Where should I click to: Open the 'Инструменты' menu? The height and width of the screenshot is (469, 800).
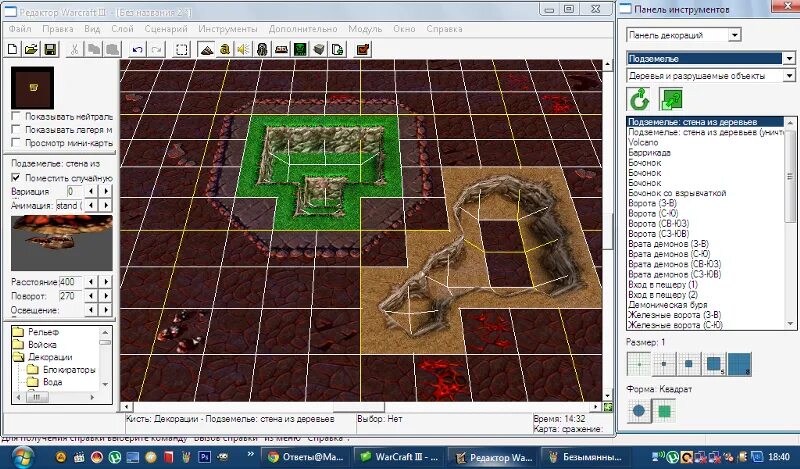point(228,29)
